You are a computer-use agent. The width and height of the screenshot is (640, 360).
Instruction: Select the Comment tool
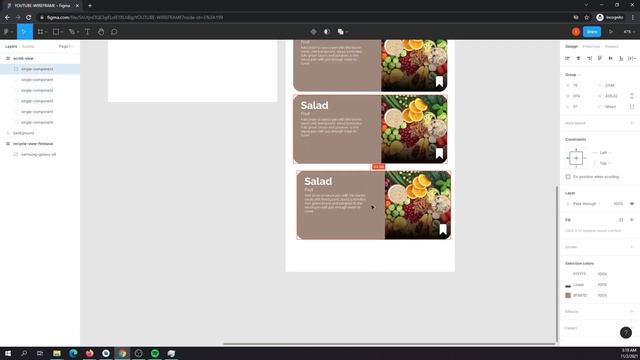pyautogui.click(x=114, y=31)
